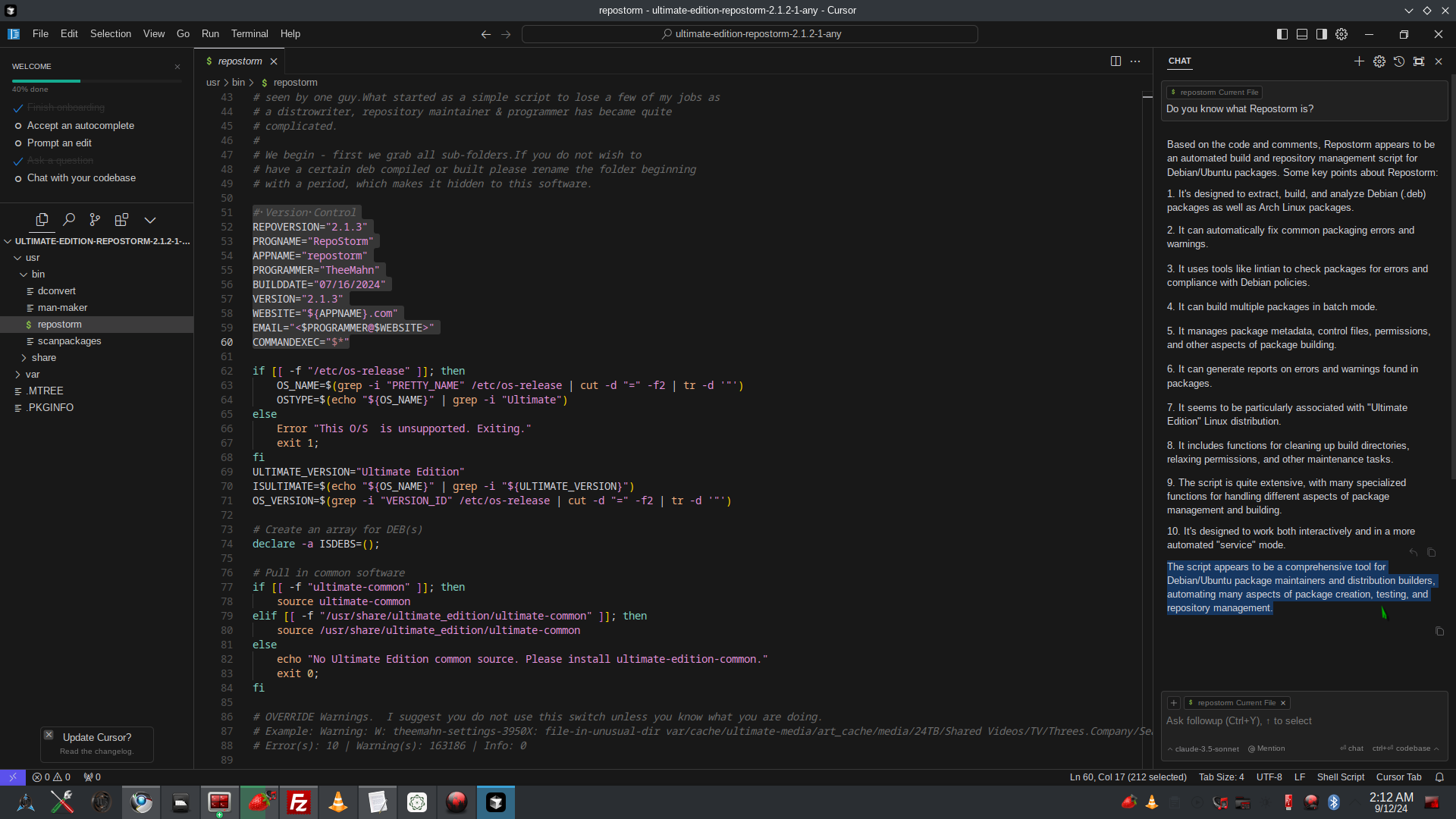Screen dimensions: 1456x819
Task: Collapse the bin folder
Action: 97,275
